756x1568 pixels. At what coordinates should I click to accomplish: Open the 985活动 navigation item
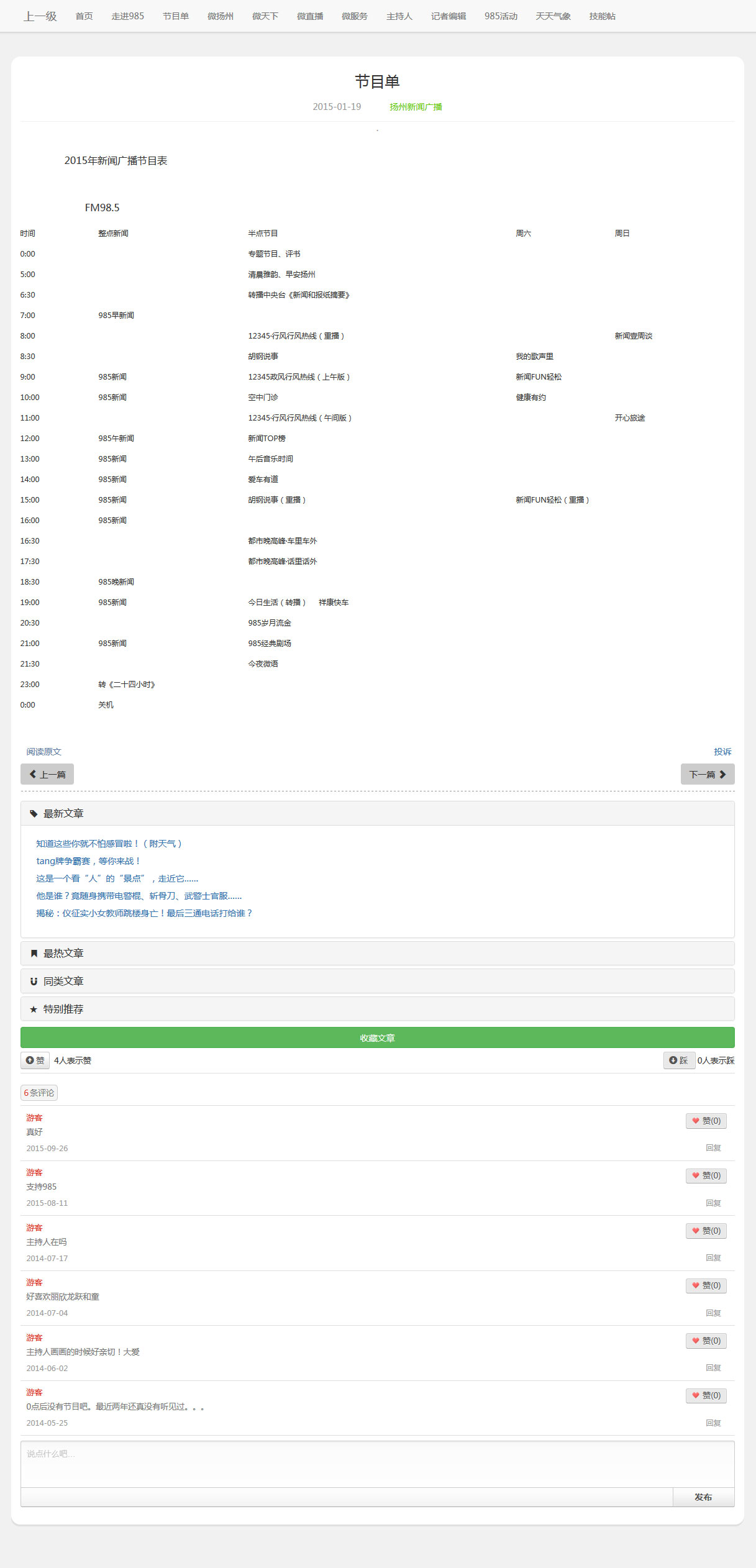[x=501, y=16]
